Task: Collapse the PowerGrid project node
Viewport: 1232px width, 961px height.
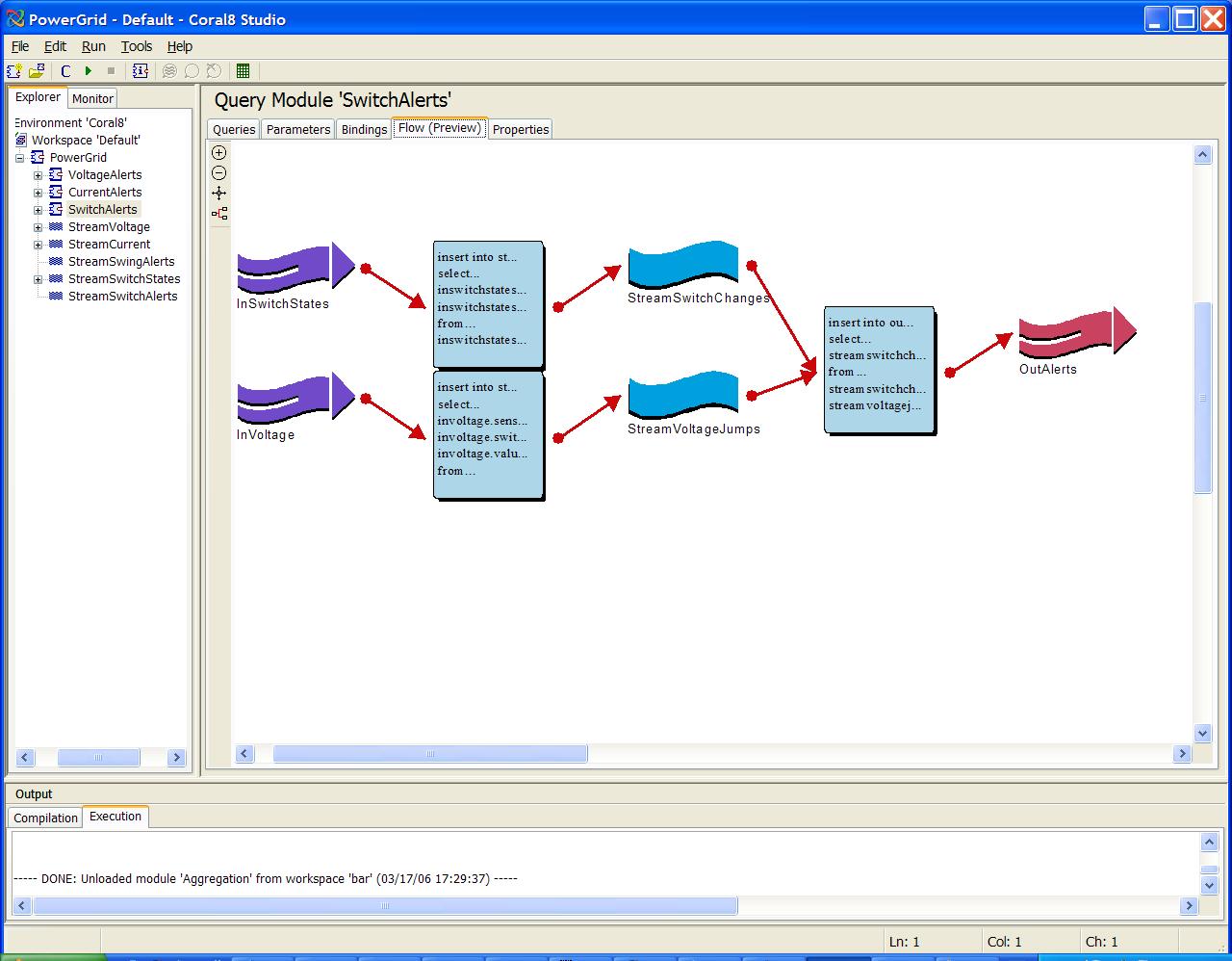Action: click(20, 158)
